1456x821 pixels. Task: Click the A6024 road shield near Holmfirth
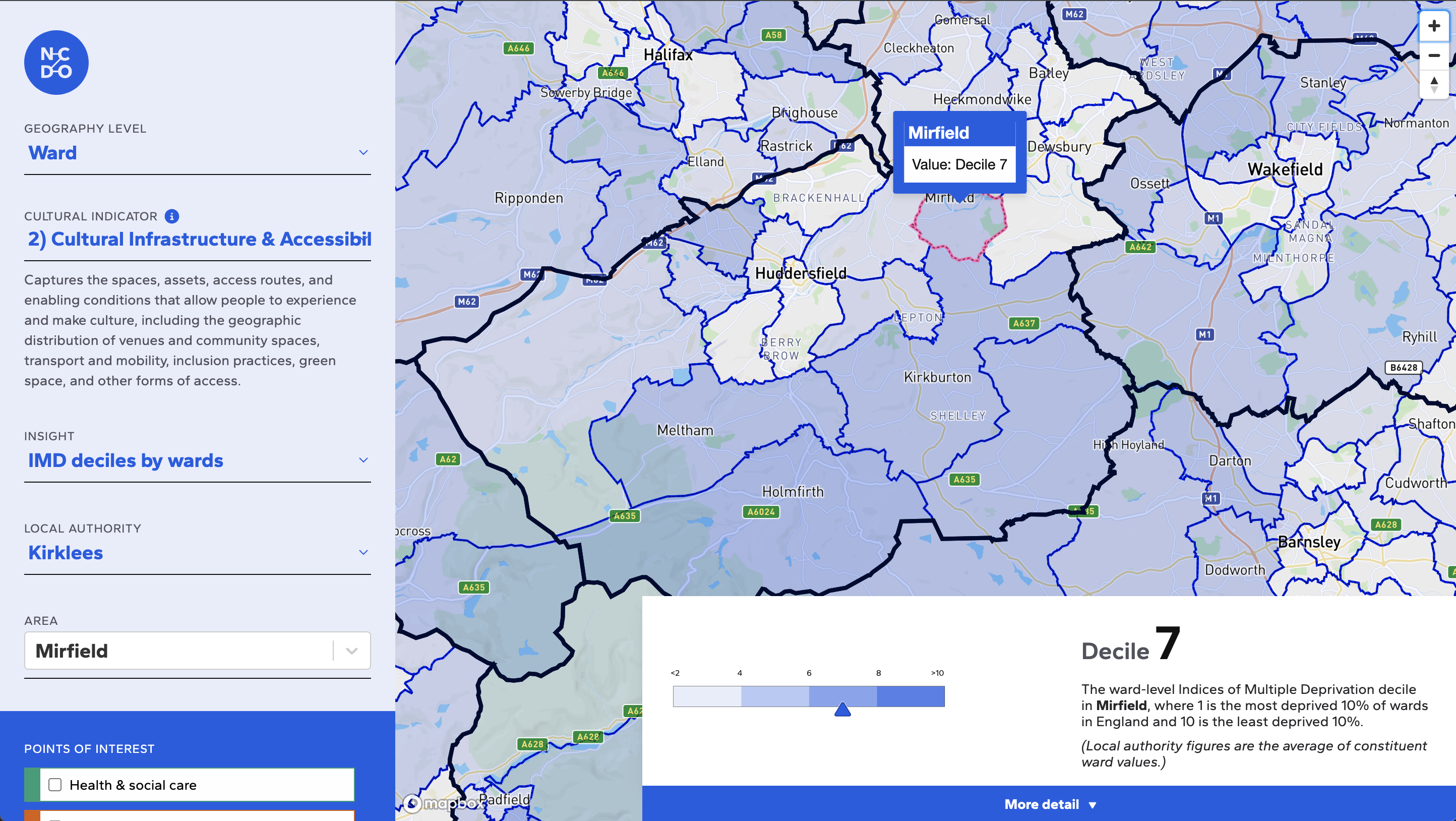click(761, 512)
